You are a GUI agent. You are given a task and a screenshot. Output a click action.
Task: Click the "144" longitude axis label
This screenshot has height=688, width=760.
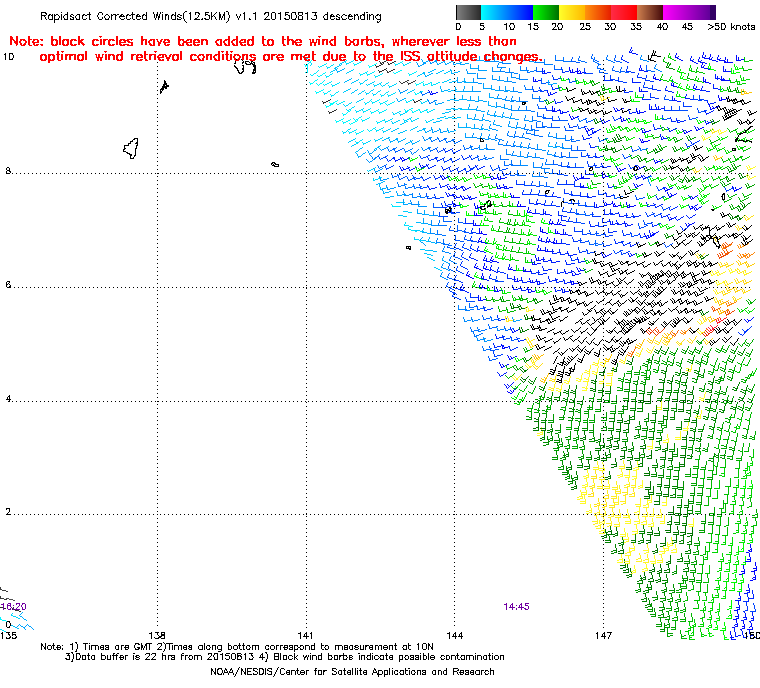455,635
